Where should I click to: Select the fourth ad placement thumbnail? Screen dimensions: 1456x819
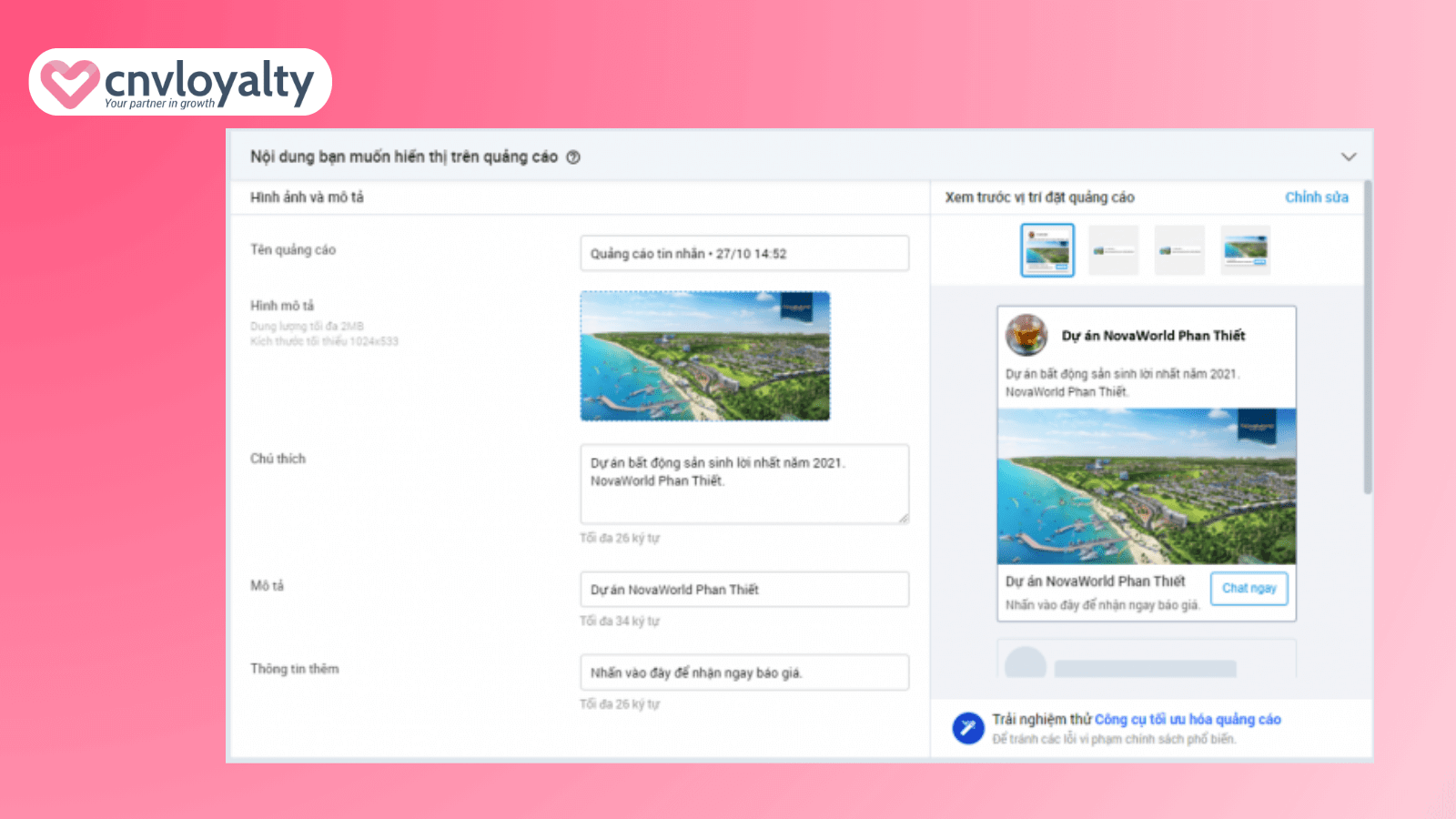point(1245,250)
